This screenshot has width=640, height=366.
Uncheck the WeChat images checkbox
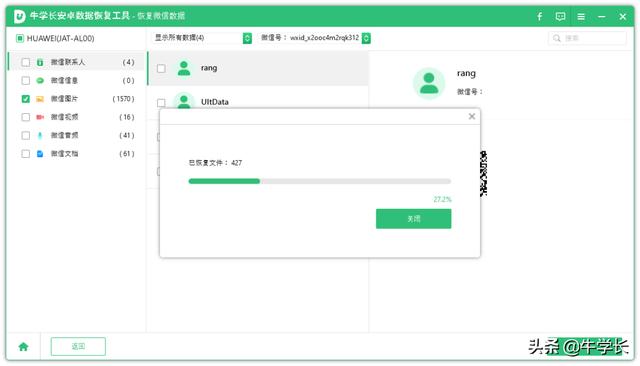pyautogui.click(x=26, y=99)
